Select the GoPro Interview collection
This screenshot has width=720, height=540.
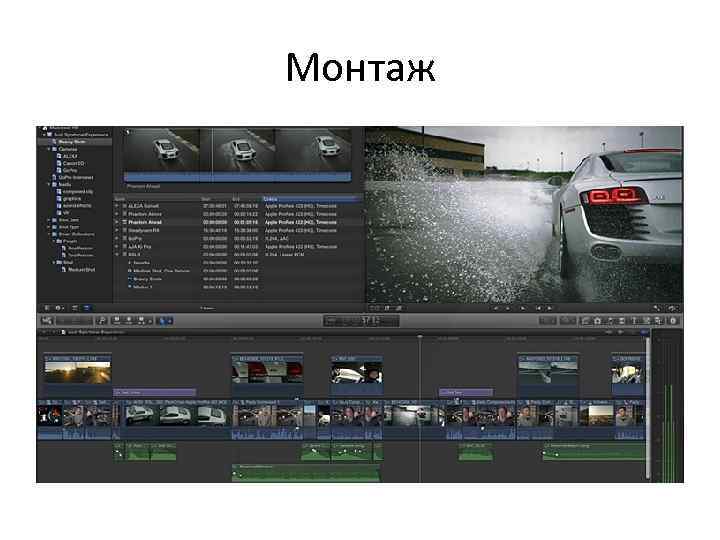(73, 177)
